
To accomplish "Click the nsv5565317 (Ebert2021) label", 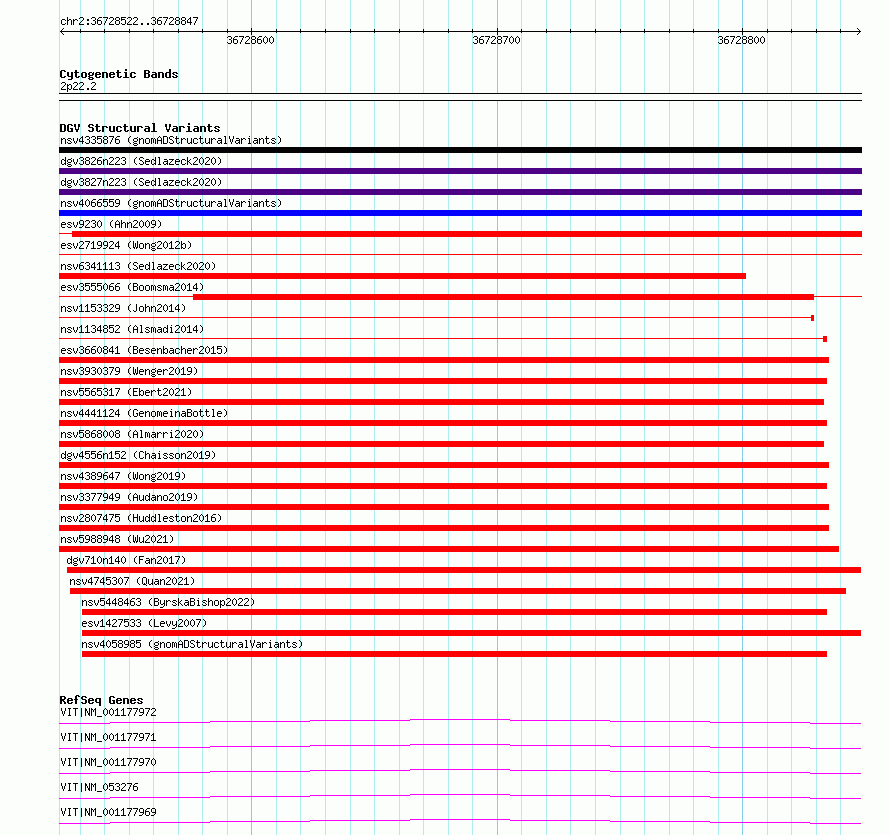I will click(126, 392).
